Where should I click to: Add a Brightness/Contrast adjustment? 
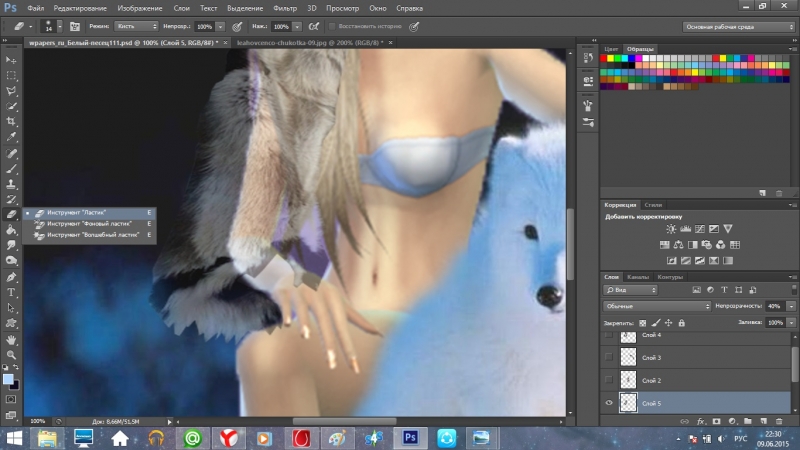[x=671, y=229]
